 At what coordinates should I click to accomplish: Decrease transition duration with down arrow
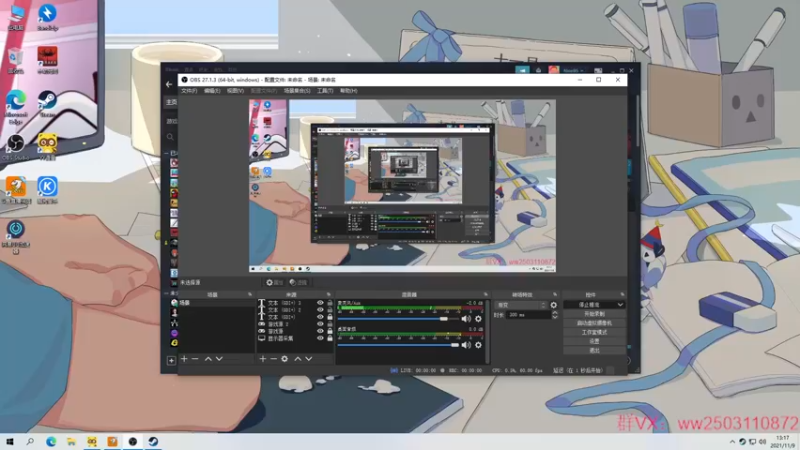pyautogui.click(x=555, y=317)
